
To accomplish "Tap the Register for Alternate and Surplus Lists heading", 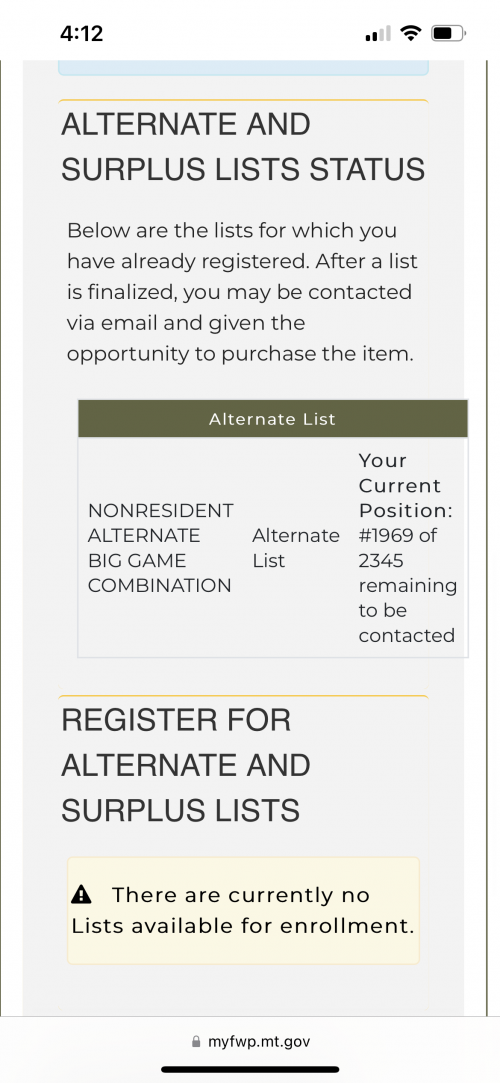I will (186, 765).
